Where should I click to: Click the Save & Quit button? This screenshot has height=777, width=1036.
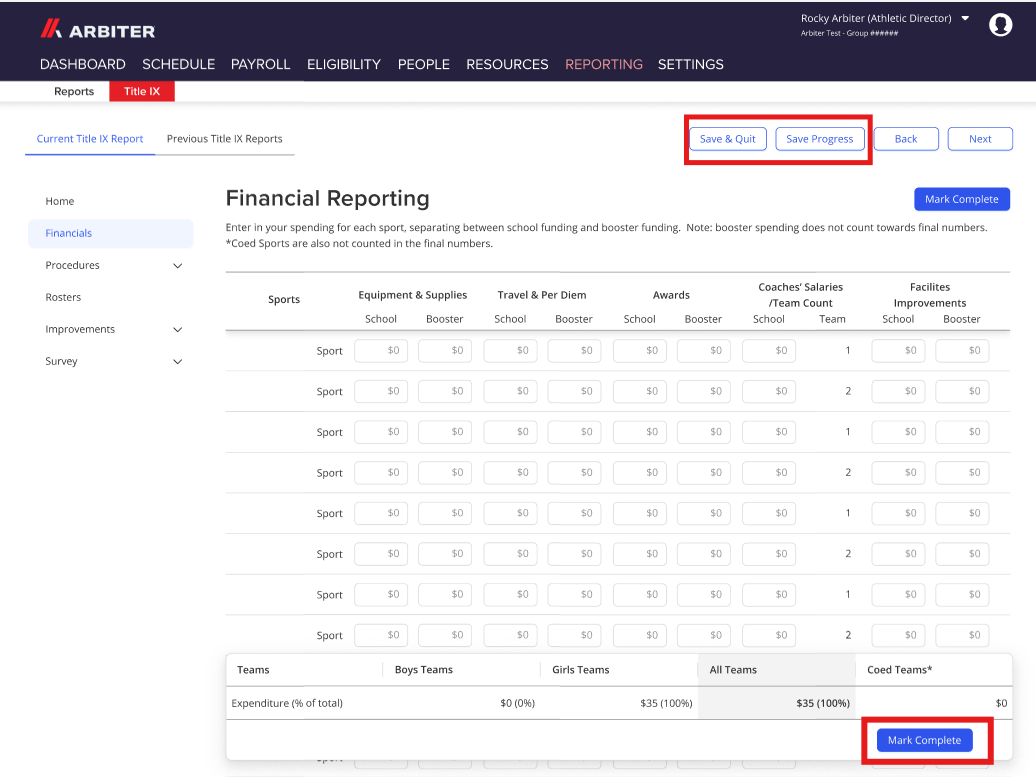[x=727, y=139]
